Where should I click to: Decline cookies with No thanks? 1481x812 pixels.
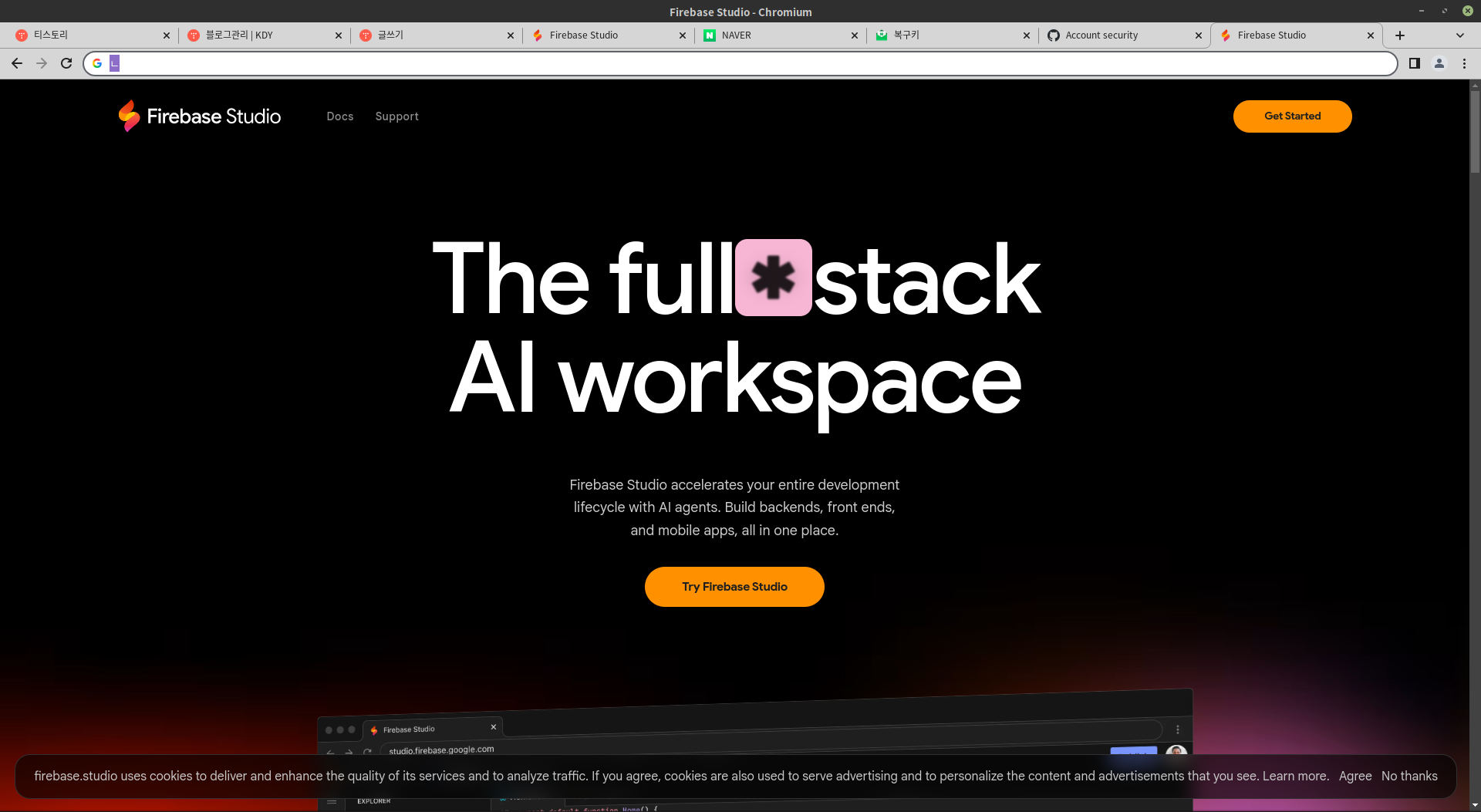tap(1409, 776)
